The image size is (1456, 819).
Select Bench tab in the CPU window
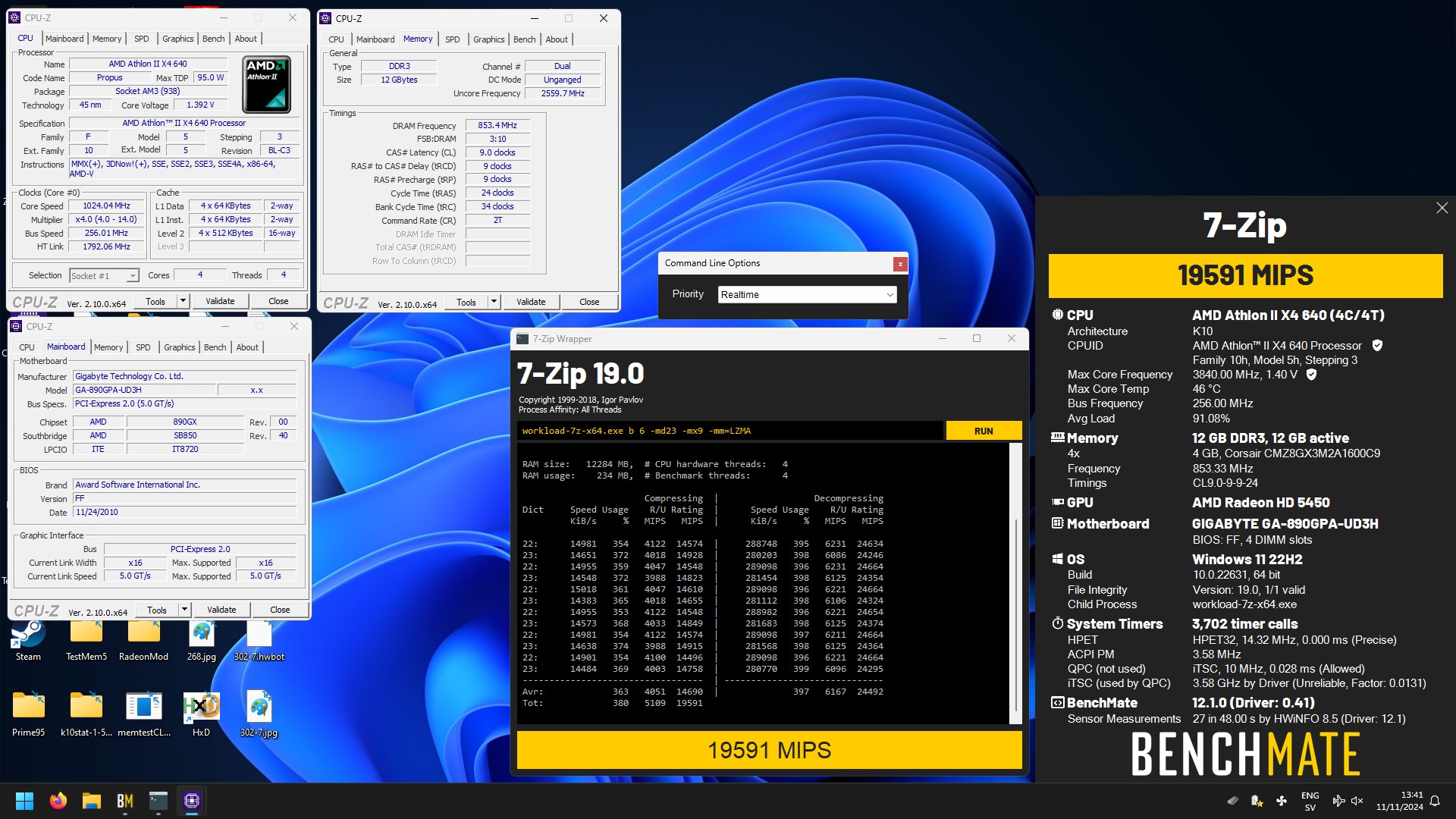(x=214, y=39)
